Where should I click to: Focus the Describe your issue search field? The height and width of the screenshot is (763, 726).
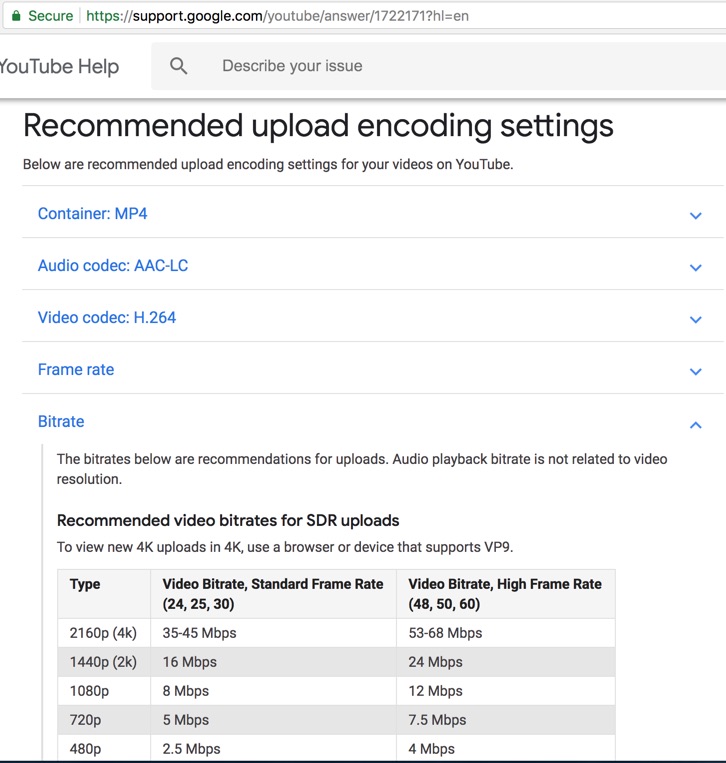coord(438,66)
